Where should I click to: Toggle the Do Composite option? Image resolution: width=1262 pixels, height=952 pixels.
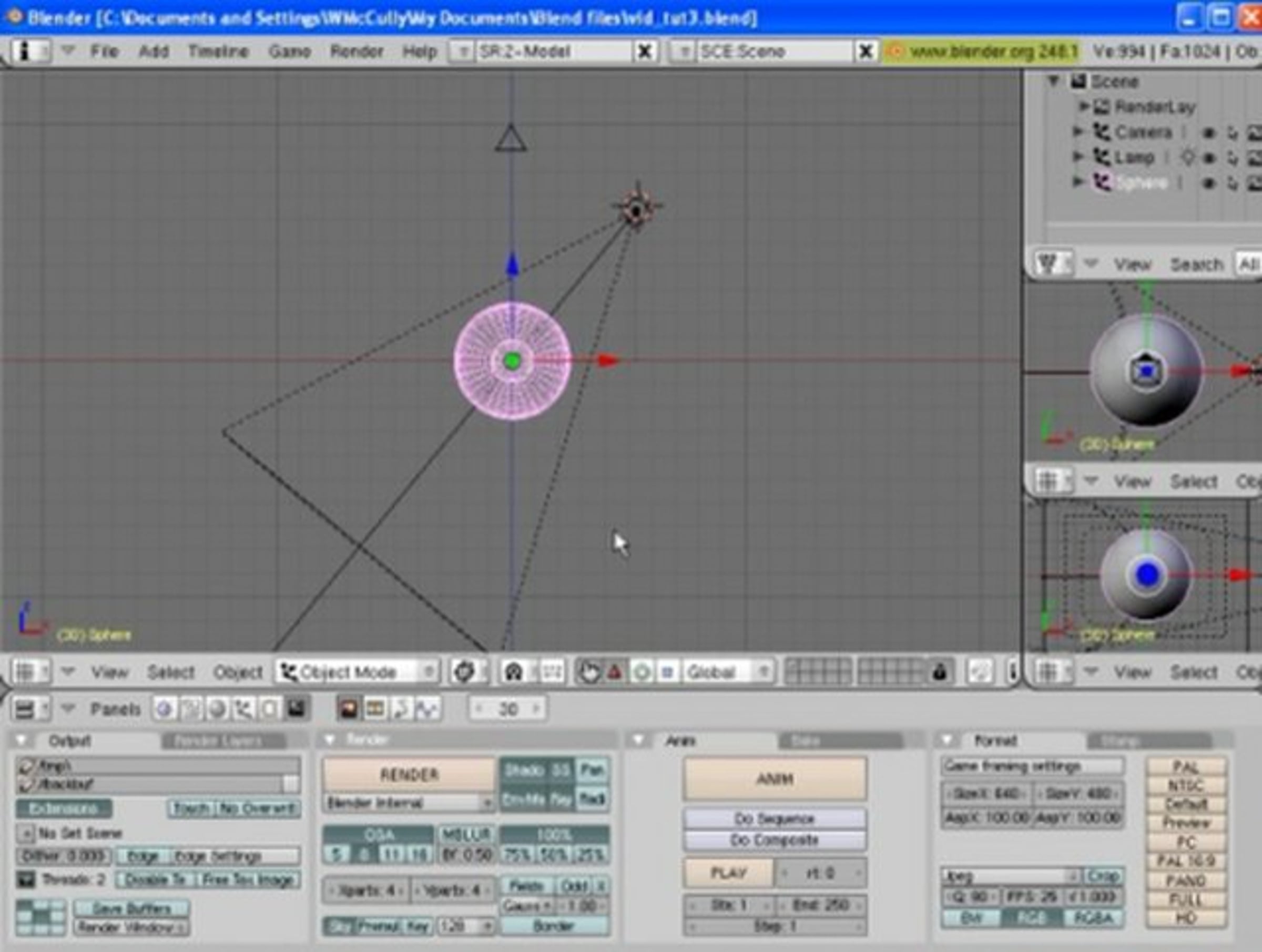774,840
